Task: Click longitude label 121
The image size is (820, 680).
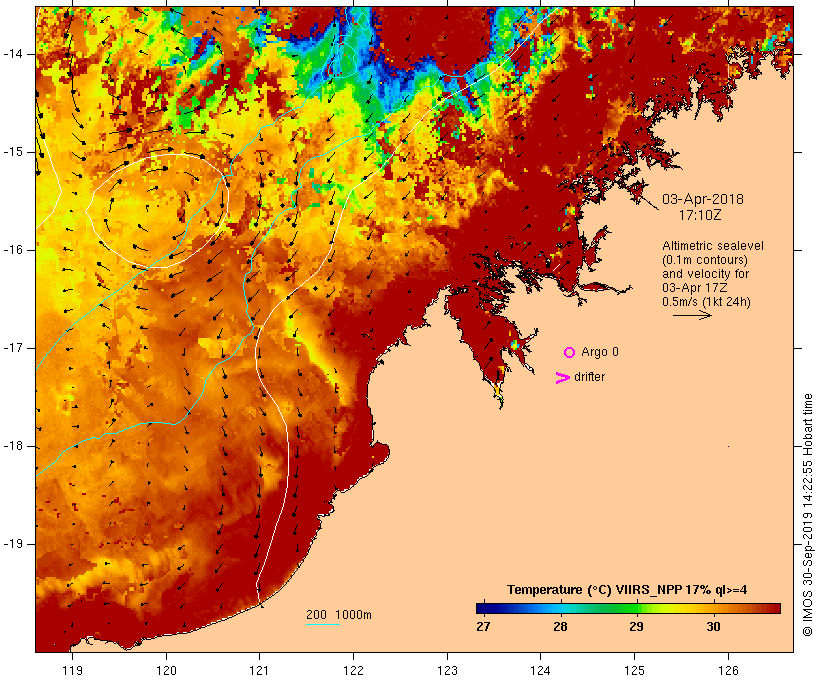Action: [x=259, y=670]
